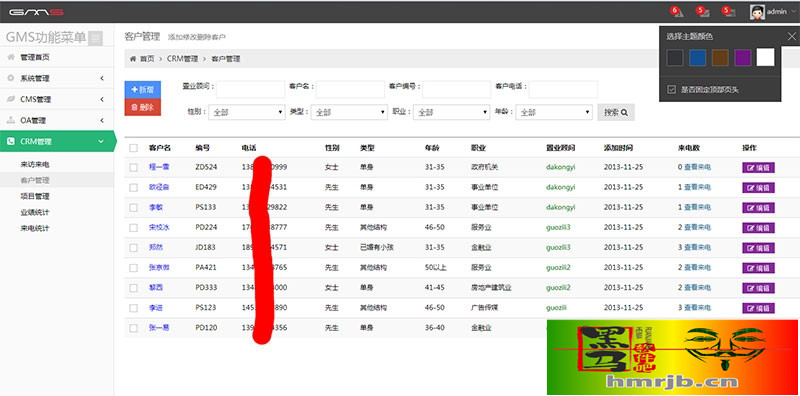Click consultant dakongyi in row ZD524
This screenshot has height=396, width=800.
tap(560, 167)
